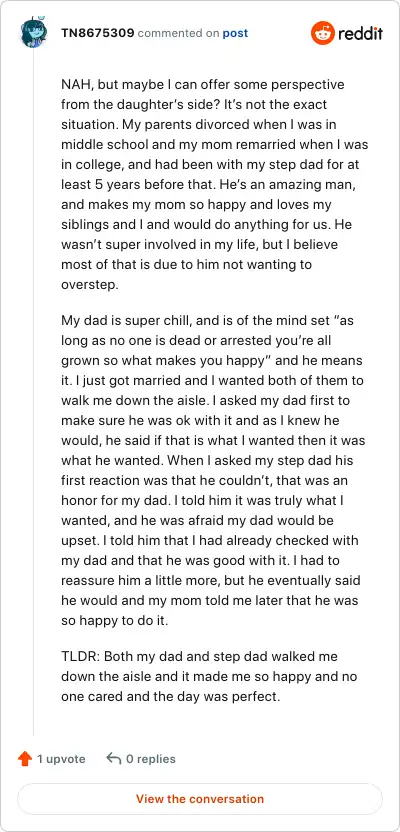Open "View the conversation" button
This screenshot has width=400, height=832.
click(x=200, y=799)
